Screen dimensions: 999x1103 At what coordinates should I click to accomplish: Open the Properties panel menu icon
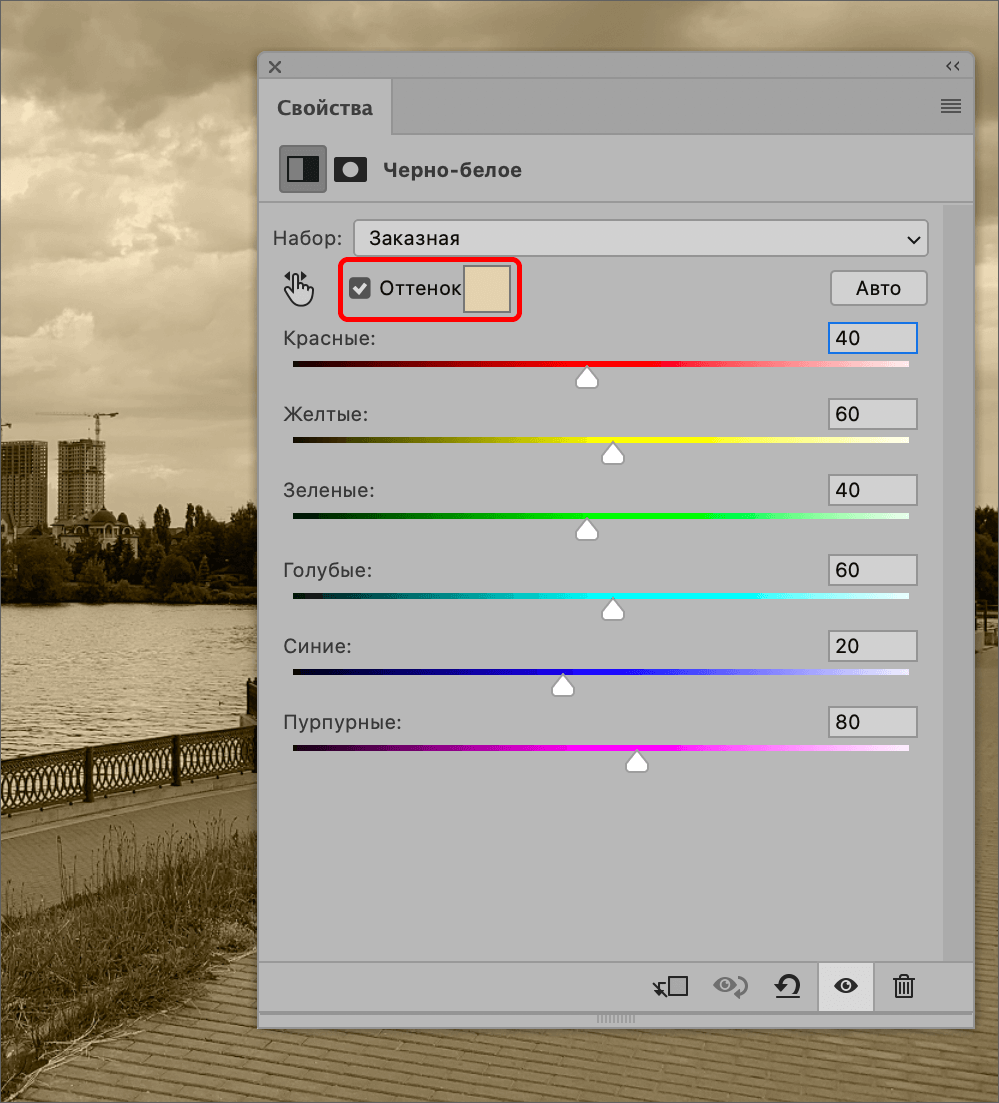pyautogui.click(x=950, y=107)
